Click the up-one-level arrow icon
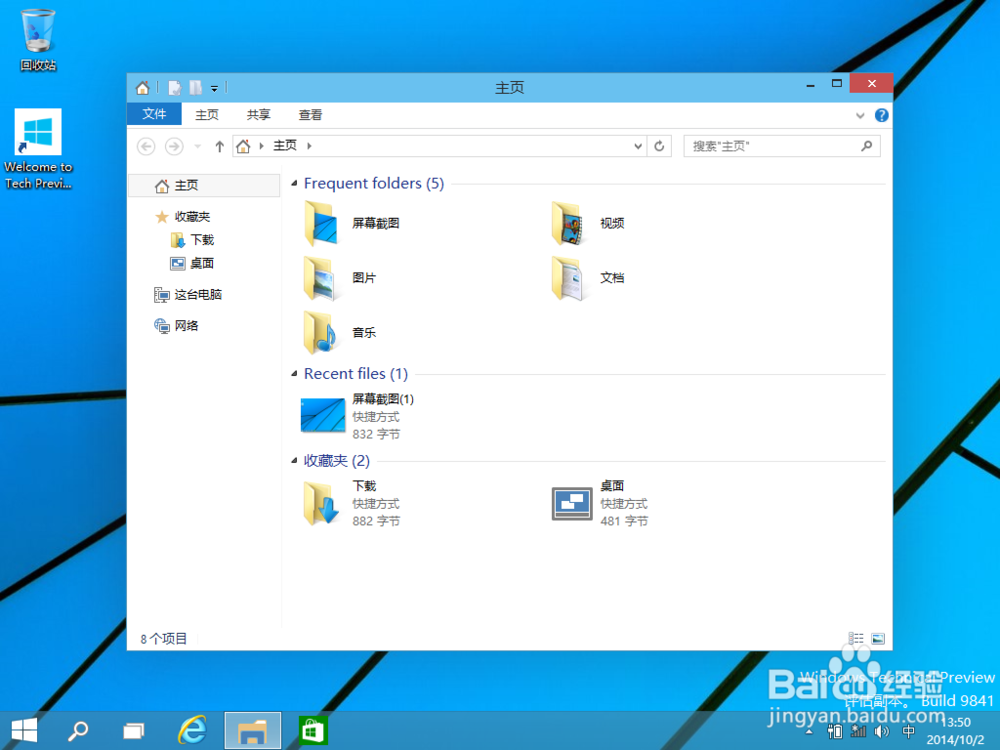Viewport: 1000px width, 750px height. pos(219,146)
